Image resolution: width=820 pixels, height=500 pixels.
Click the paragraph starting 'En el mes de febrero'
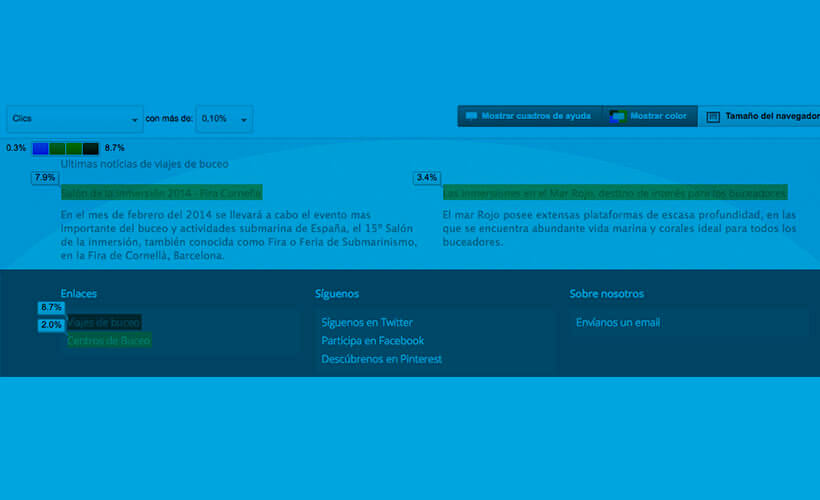(239, 235)
